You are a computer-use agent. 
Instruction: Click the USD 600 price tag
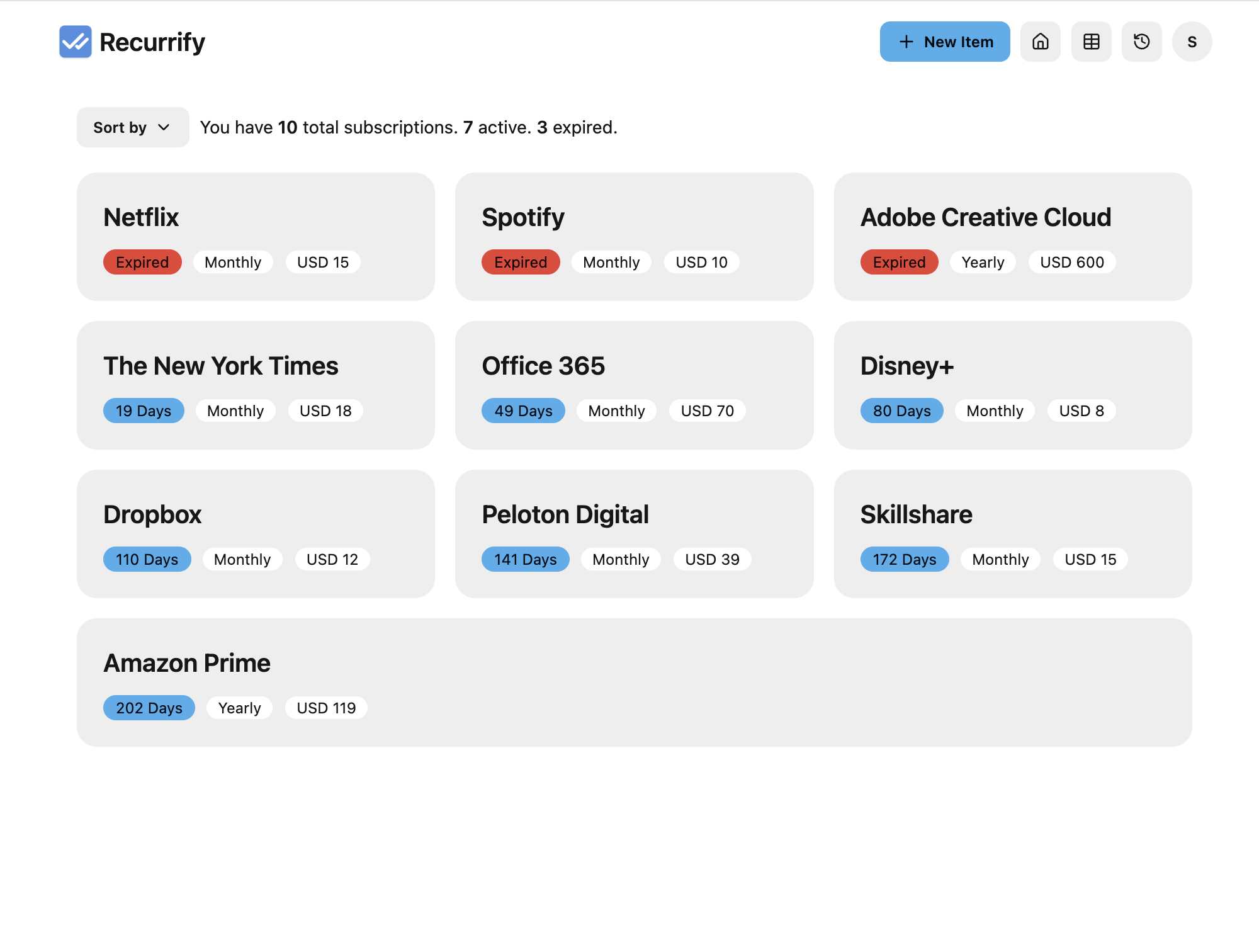click(1072, 262)
